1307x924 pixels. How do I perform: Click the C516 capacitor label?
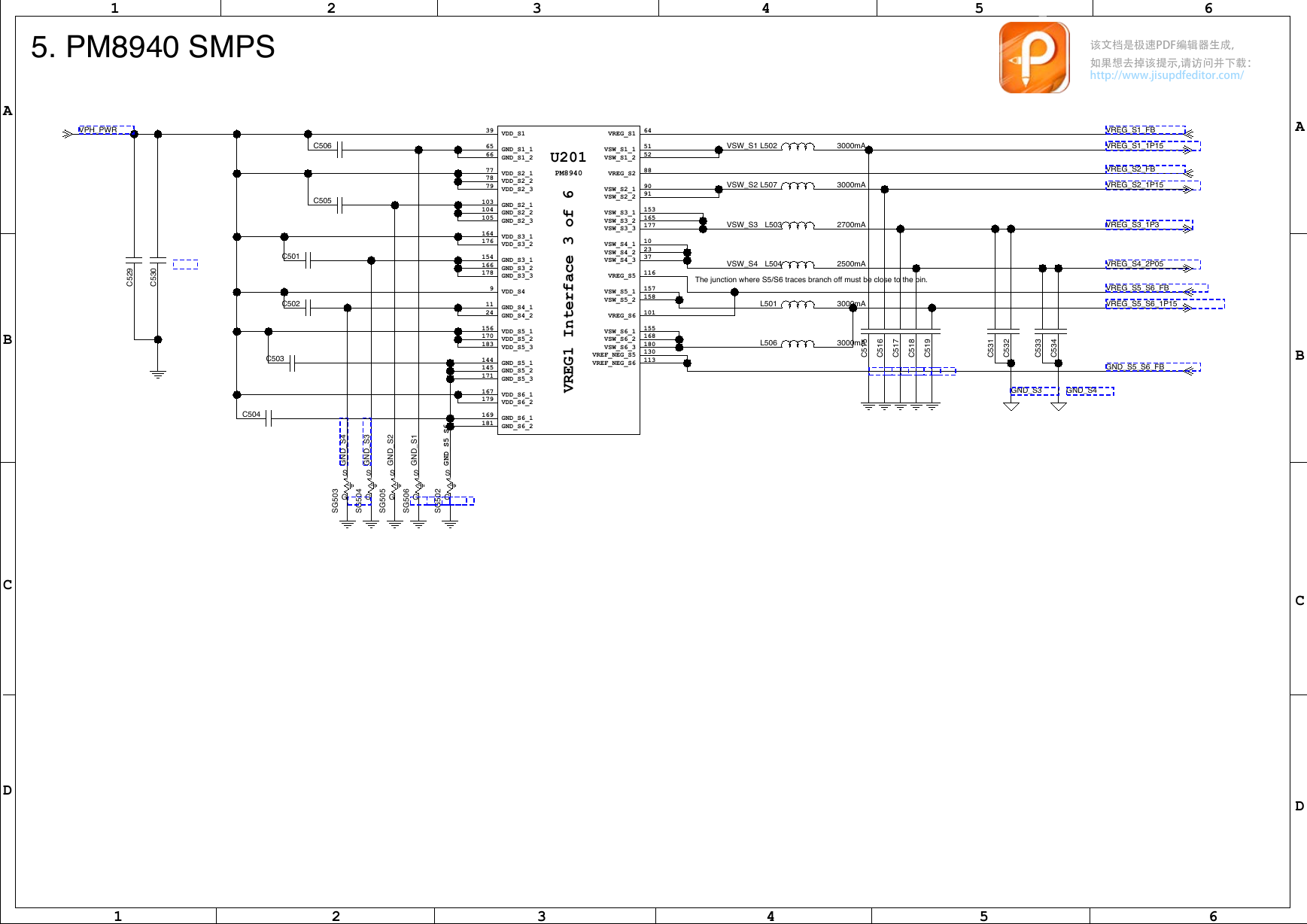880,348
